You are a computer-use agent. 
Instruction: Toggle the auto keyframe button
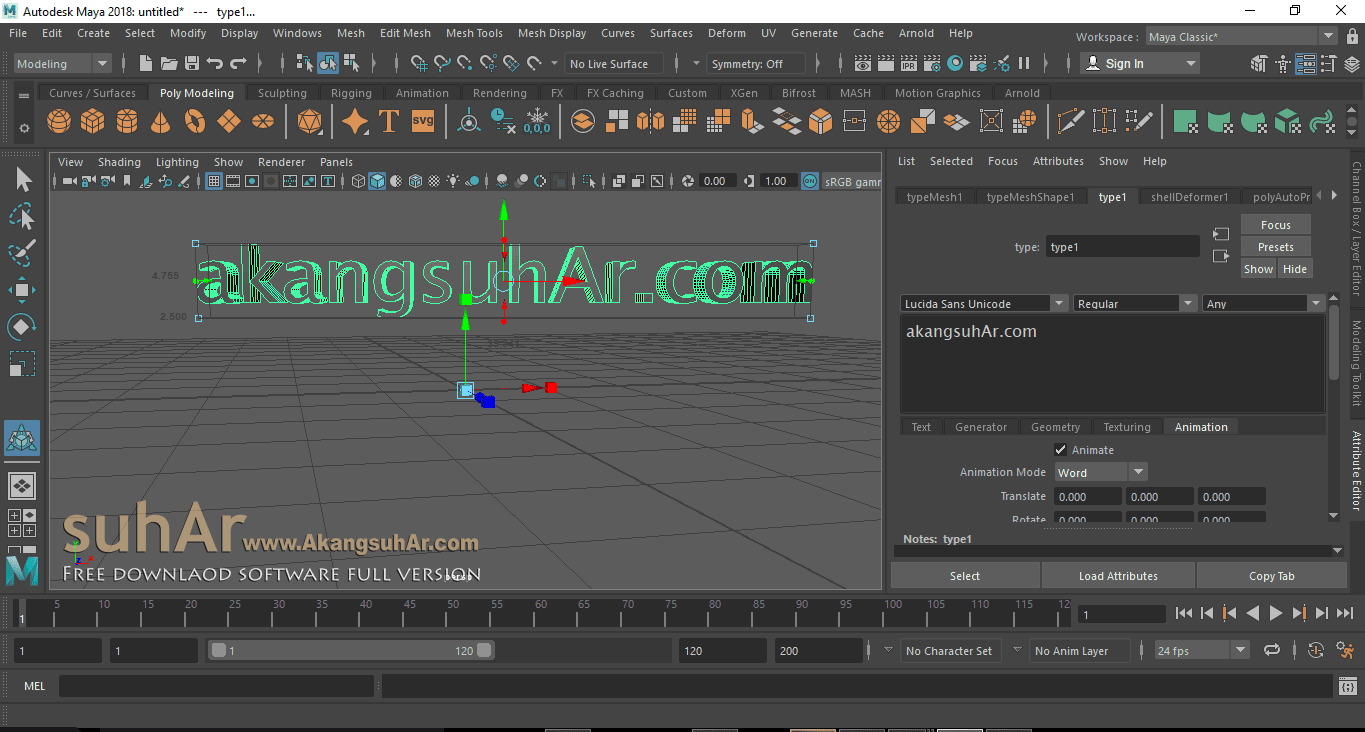(1316, 650)
